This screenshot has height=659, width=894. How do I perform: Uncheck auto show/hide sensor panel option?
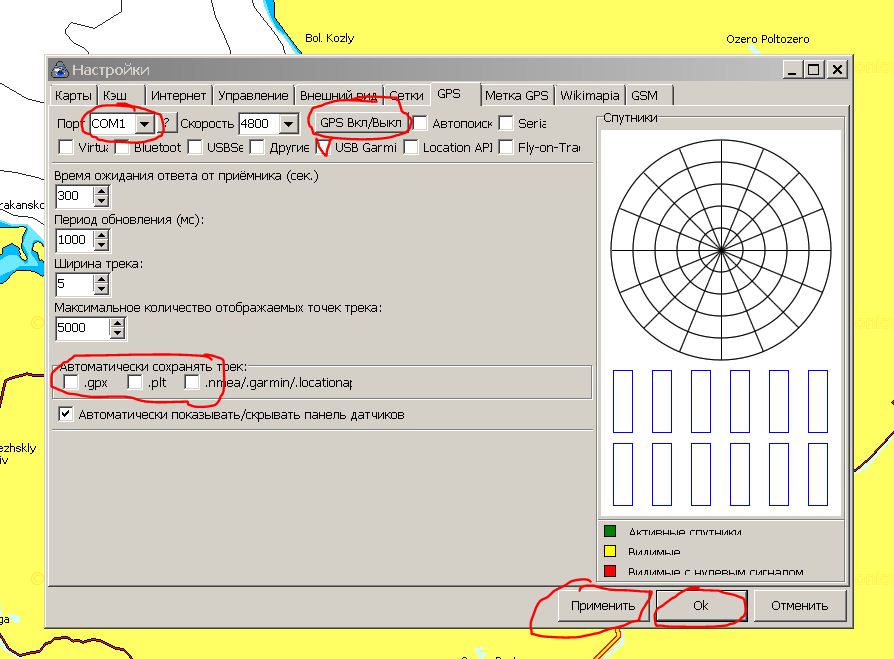pyautogui.click(x=66, y=414)
